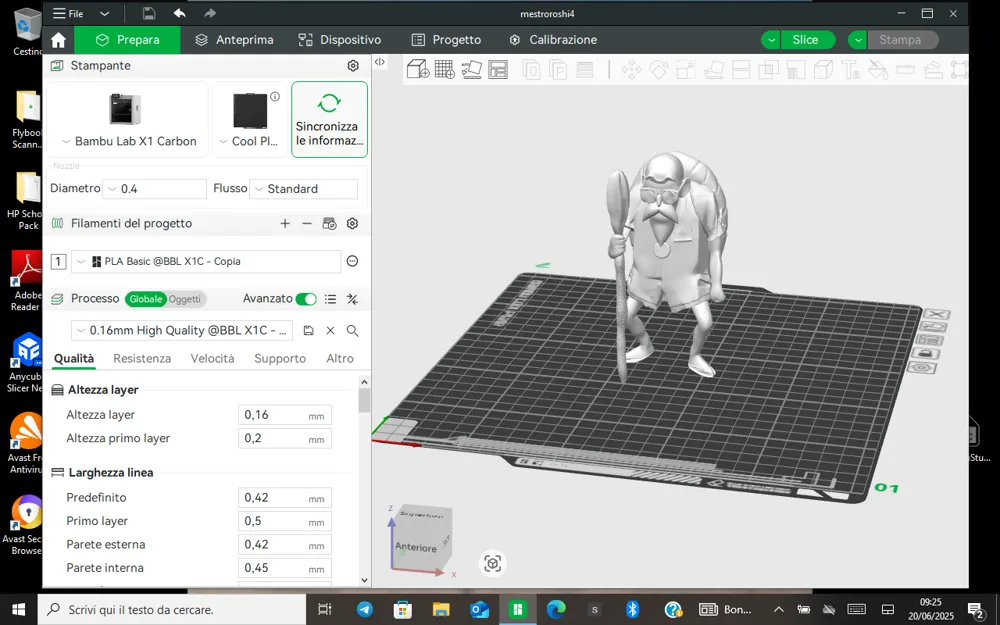Remove a filament with minus icon
This screenshot has height=625, width=1000.
click(307, 223)
